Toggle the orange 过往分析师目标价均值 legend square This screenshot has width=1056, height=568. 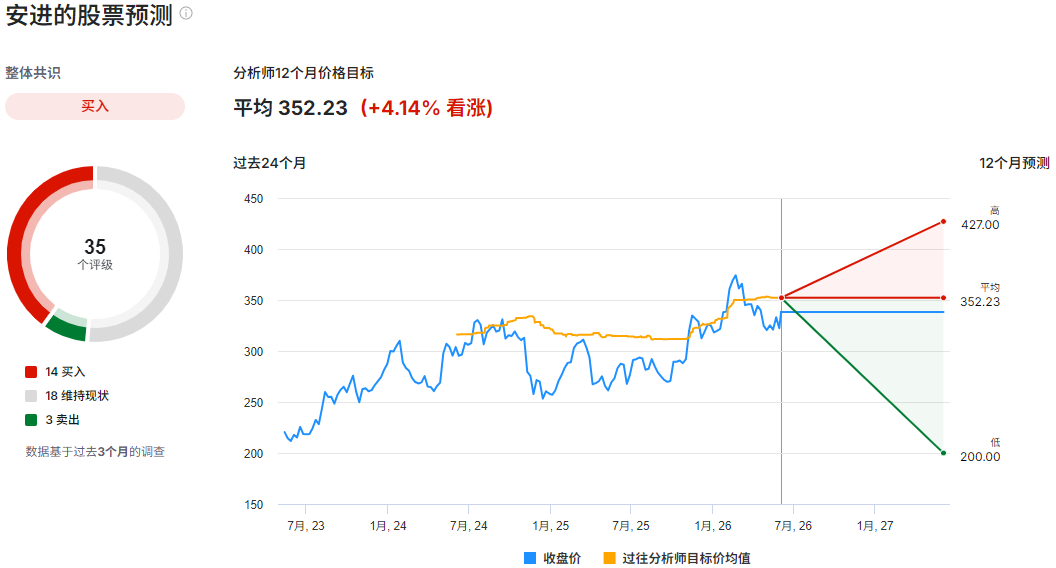click(x=609, y=558)
